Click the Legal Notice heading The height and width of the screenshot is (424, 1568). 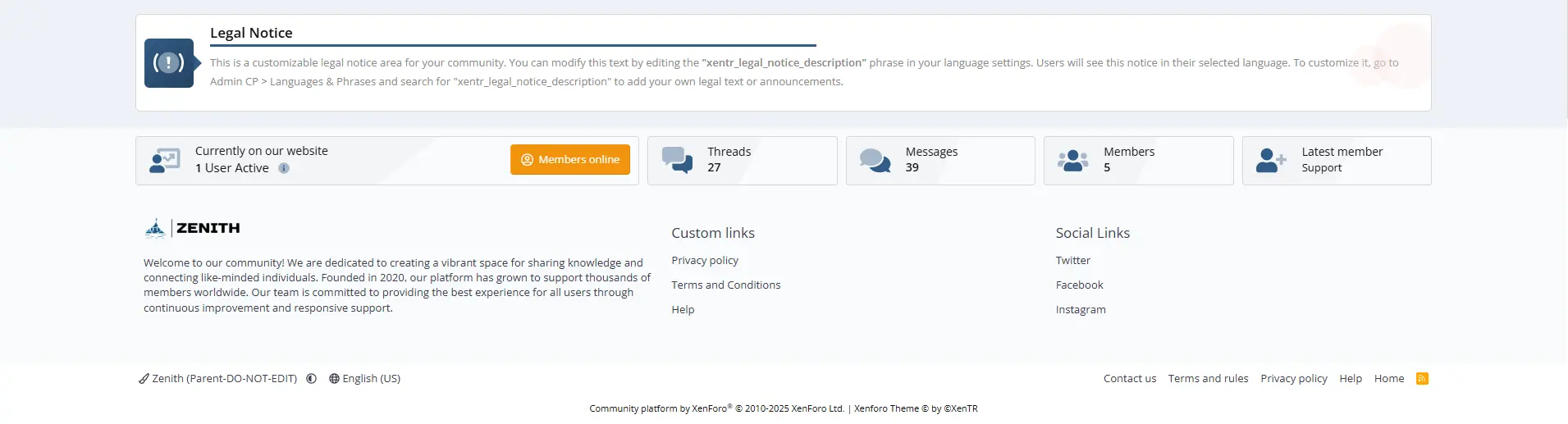[x=251, y=33]
